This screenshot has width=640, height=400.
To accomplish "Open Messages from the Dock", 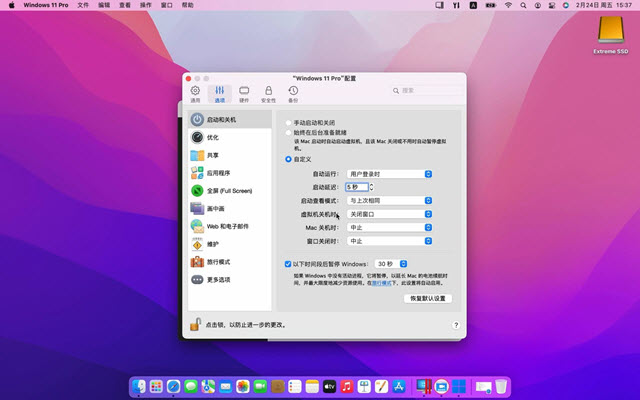I will click(x=191, y=386).
